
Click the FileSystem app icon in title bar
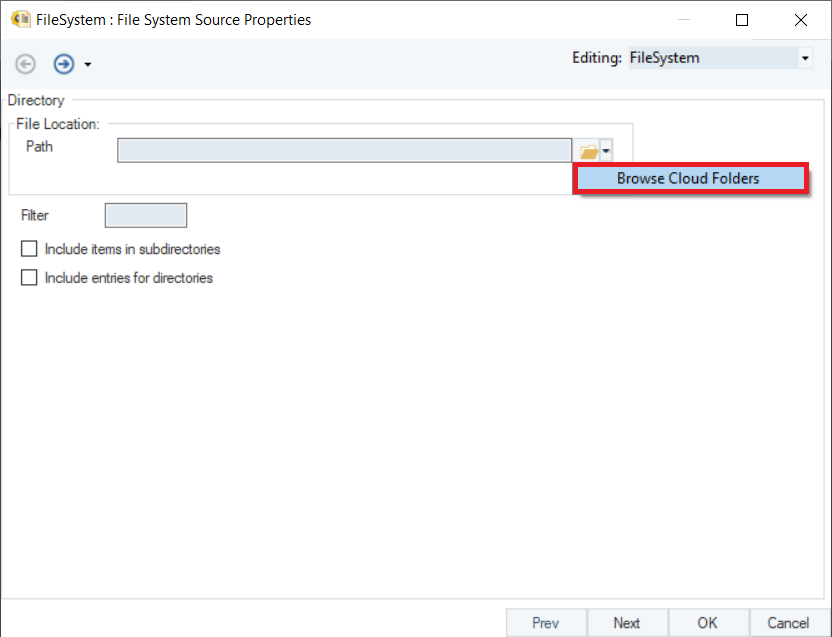click(21, 20)
